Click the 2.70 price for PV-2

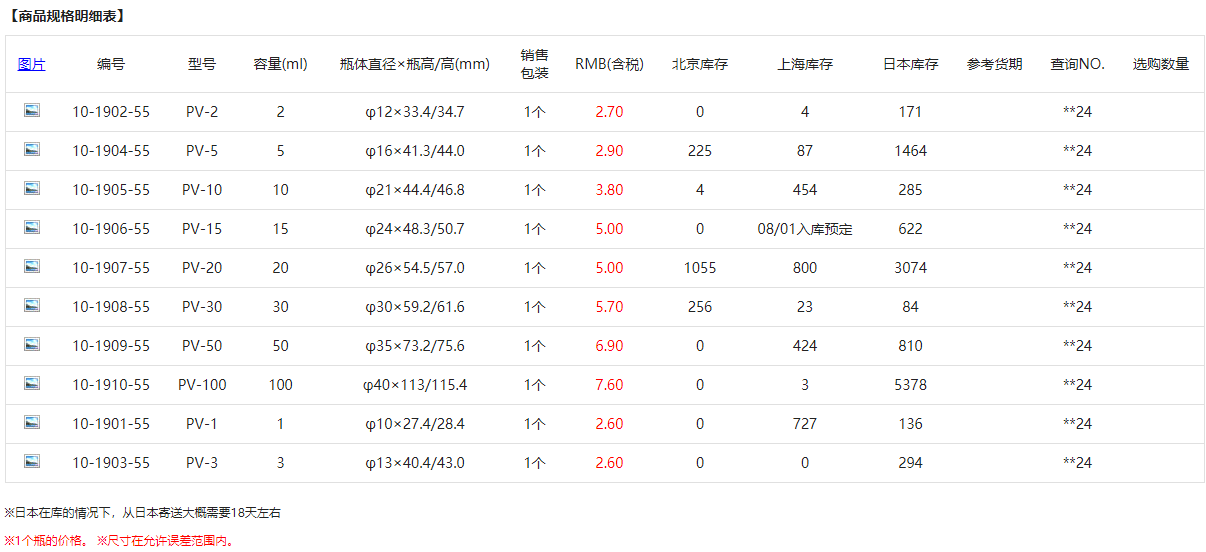[x=608, y=112]
